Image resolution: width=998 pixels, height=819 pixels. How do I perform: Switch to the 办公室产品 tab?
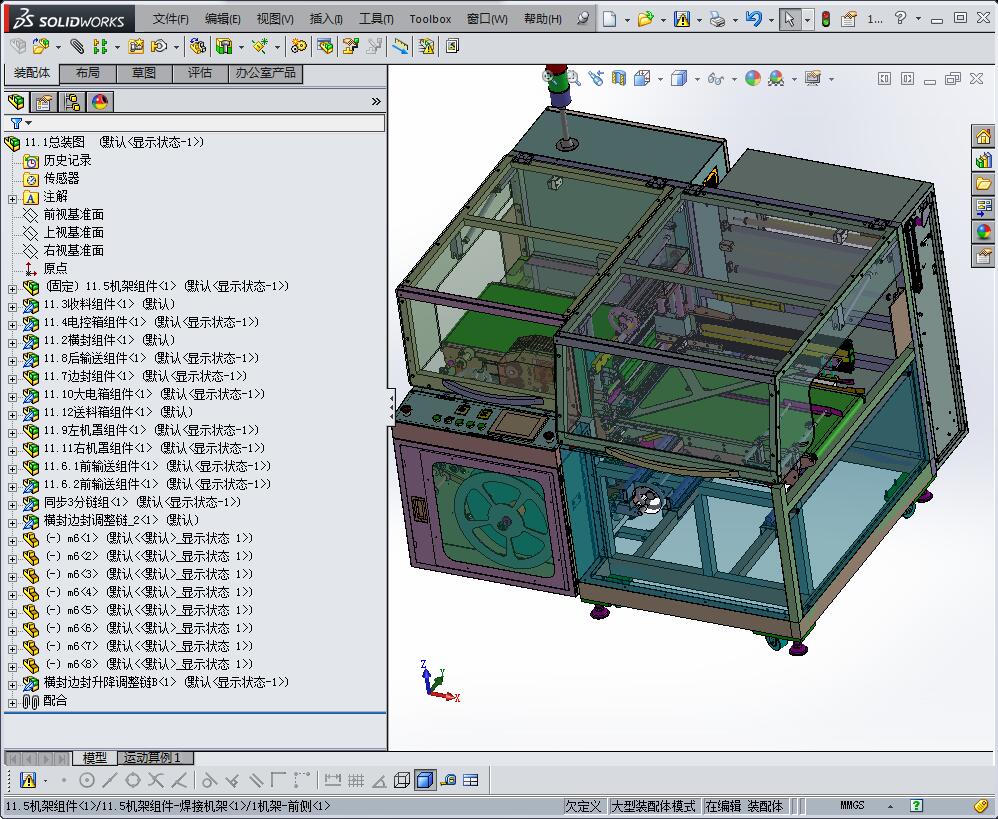[x=265, y=73]
